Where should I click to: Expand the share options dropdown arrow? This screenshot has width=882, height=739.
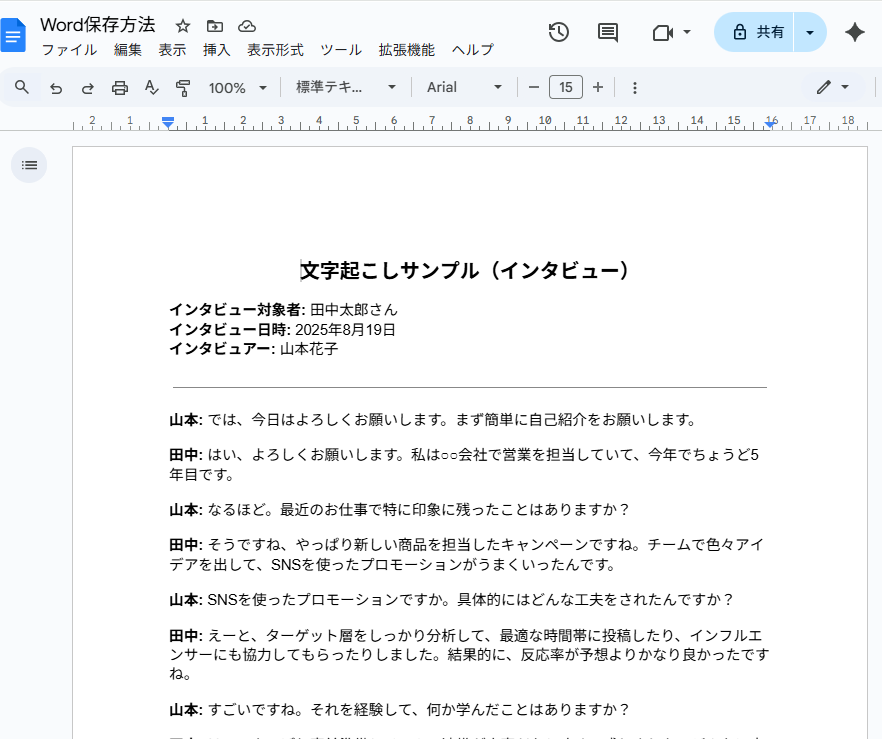pyautogui.click(x=810, y=32)
